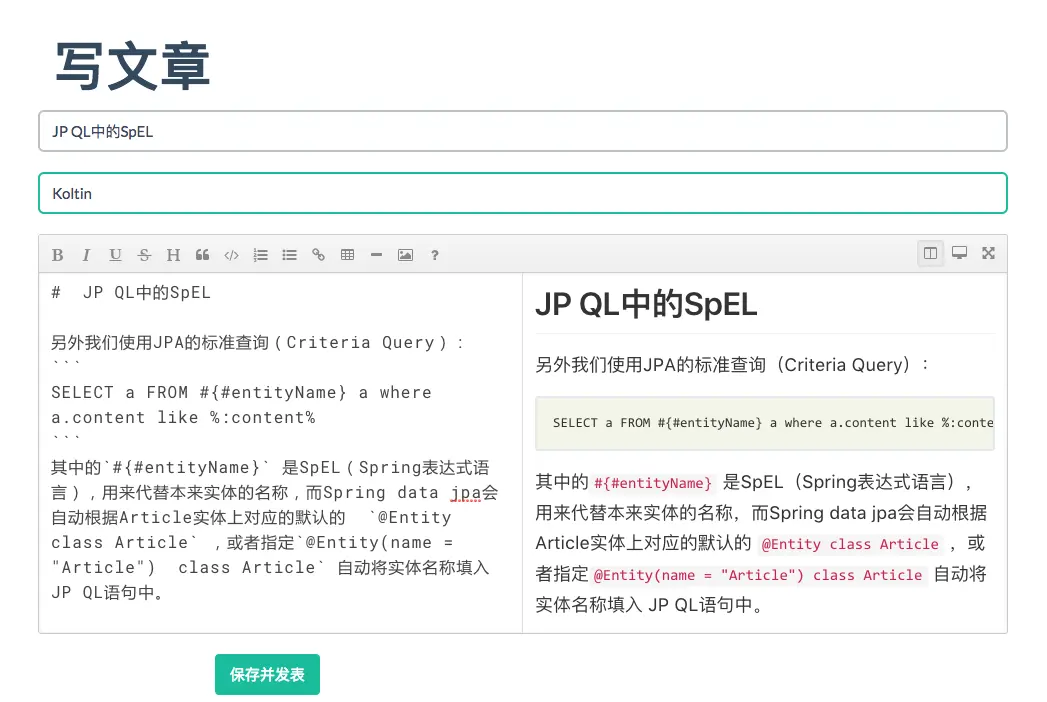
Task: Toggle the split-pane preview mode
Action: coord(930,253)
